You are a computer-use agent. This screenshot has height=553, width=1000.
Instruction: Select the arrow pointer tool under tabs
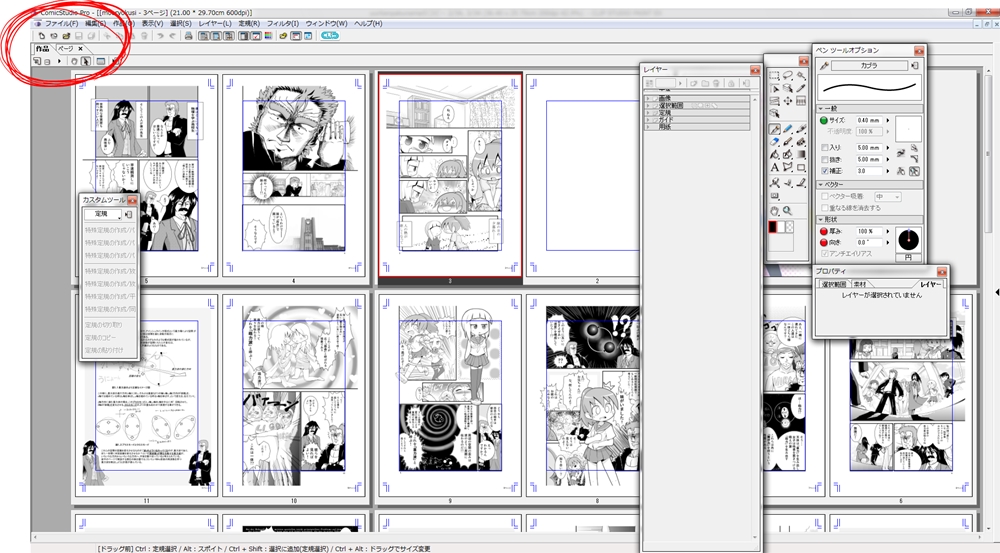85,62
